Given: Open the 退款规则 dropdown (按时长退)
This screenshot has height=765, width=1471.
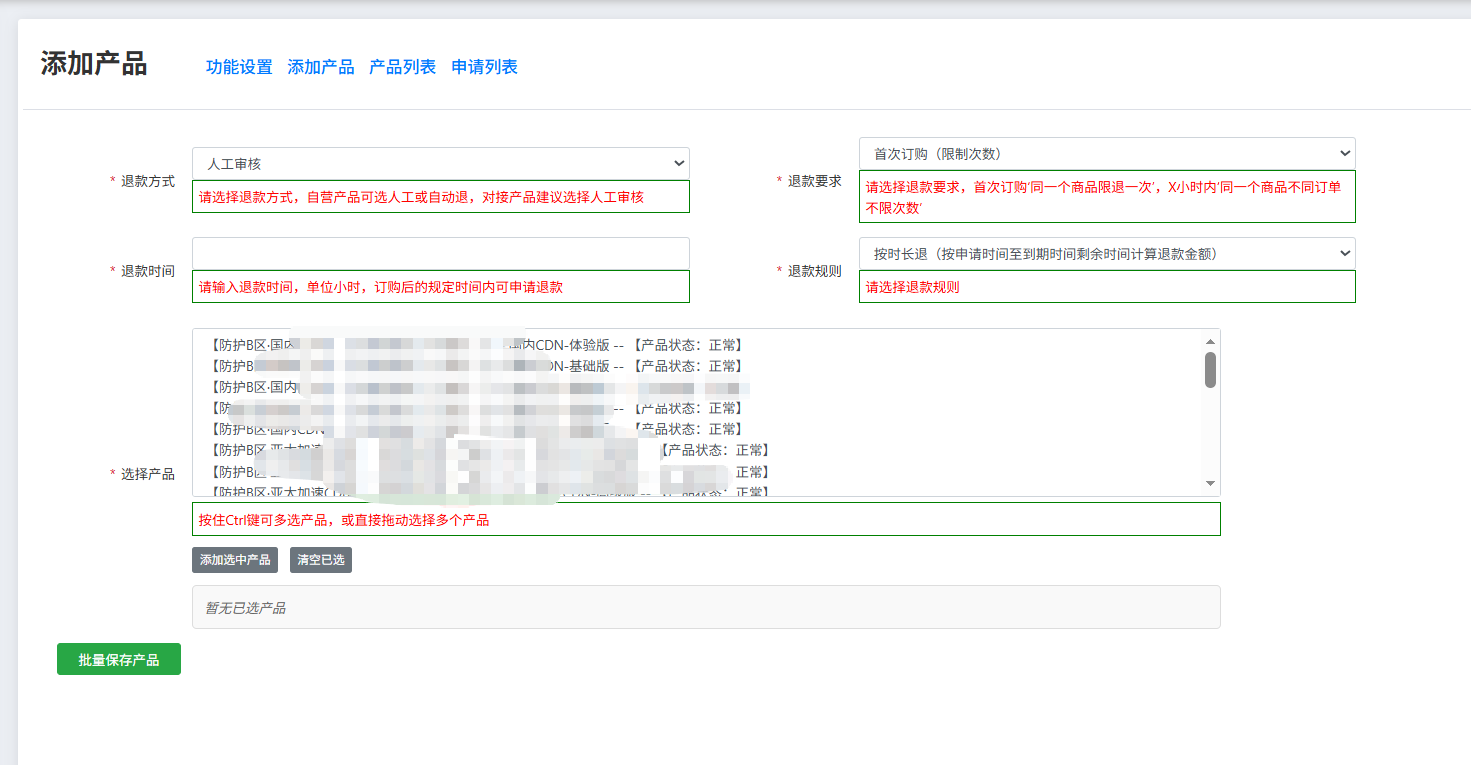Looking at the screenshot, I should click(1106, 254).
